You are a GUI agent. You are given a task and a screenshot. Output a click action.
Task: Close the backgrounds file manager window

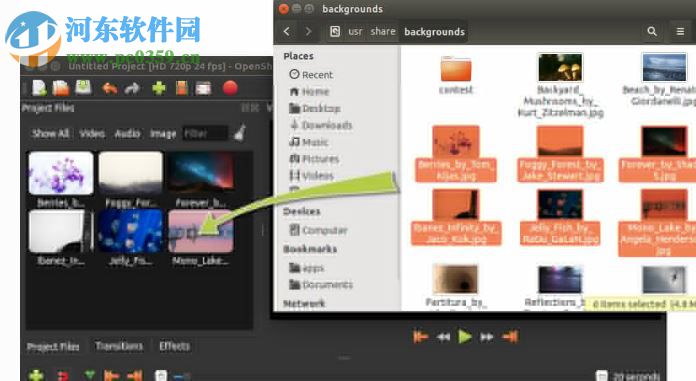[x=284, y=8]
